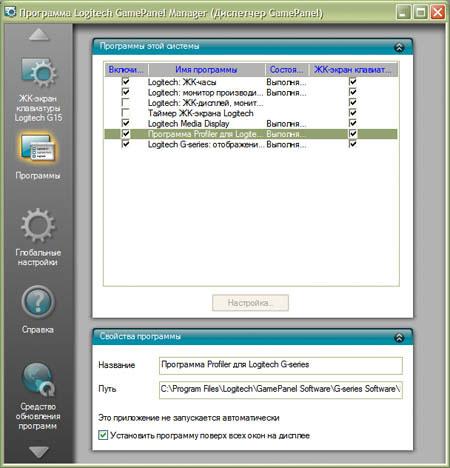Click the Название text field
The image size is (450, 468).
click(281, 365)
